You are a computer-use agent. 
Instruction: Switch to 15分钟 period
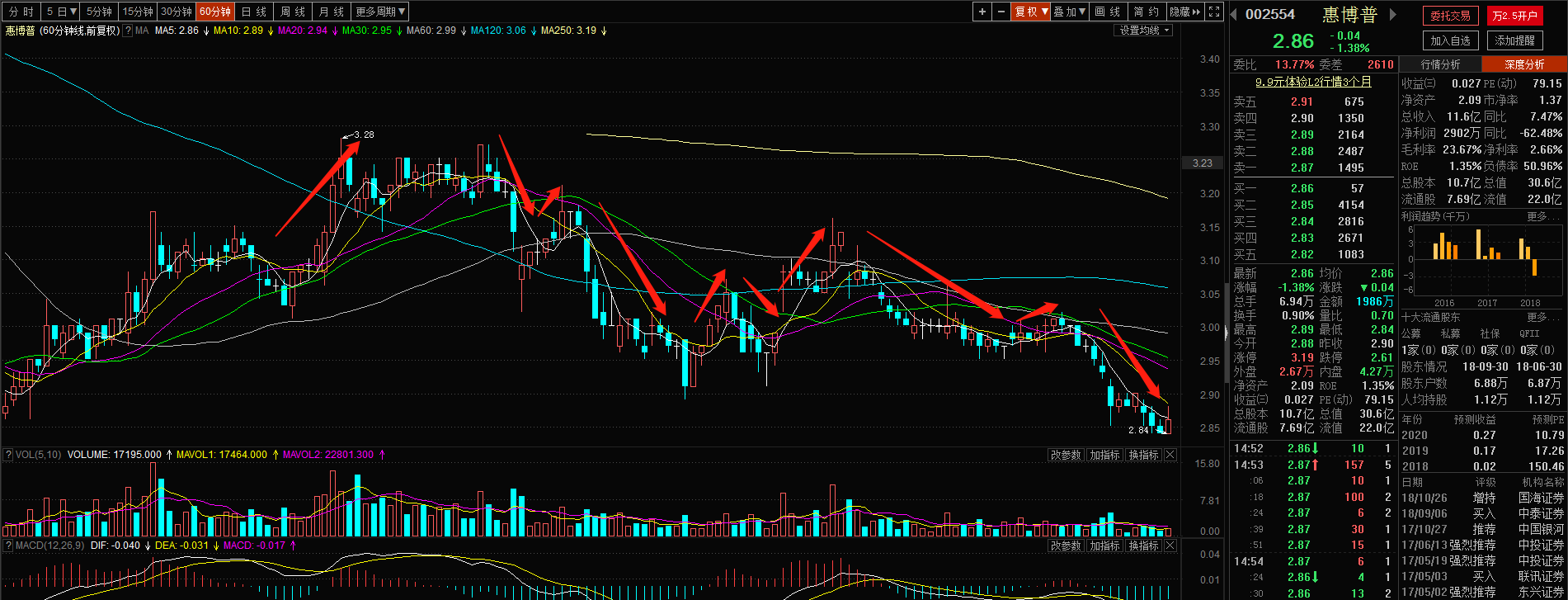138,12
